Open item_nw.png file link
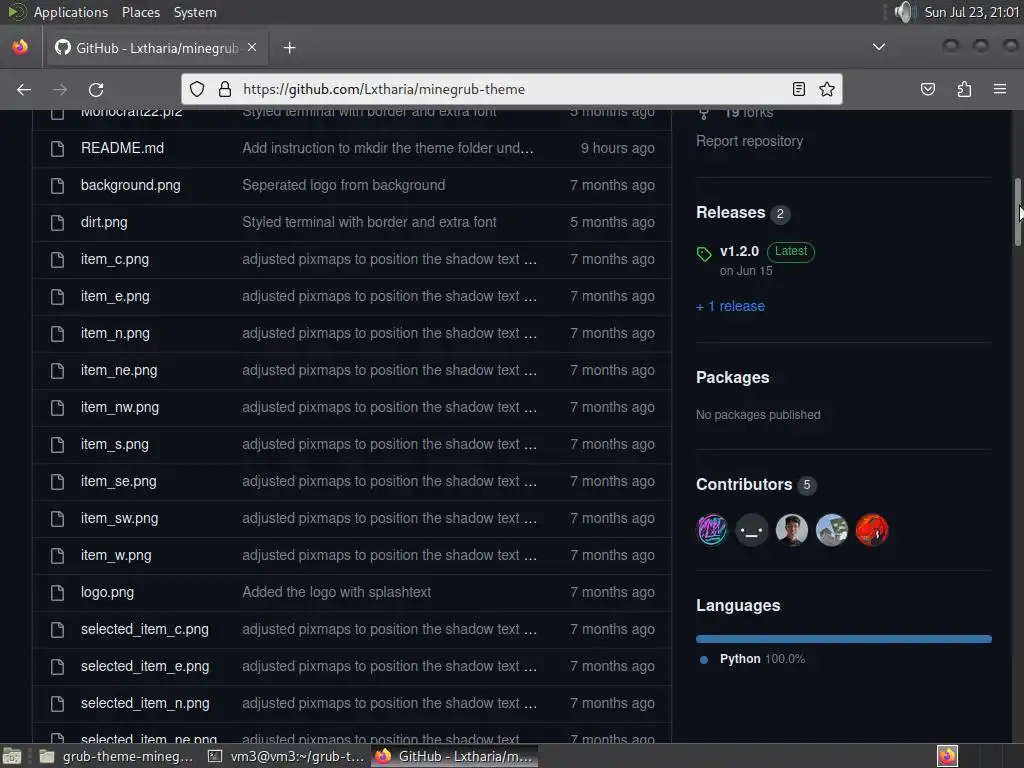This screenshot has height=768, width=1024. click(120, 408)
